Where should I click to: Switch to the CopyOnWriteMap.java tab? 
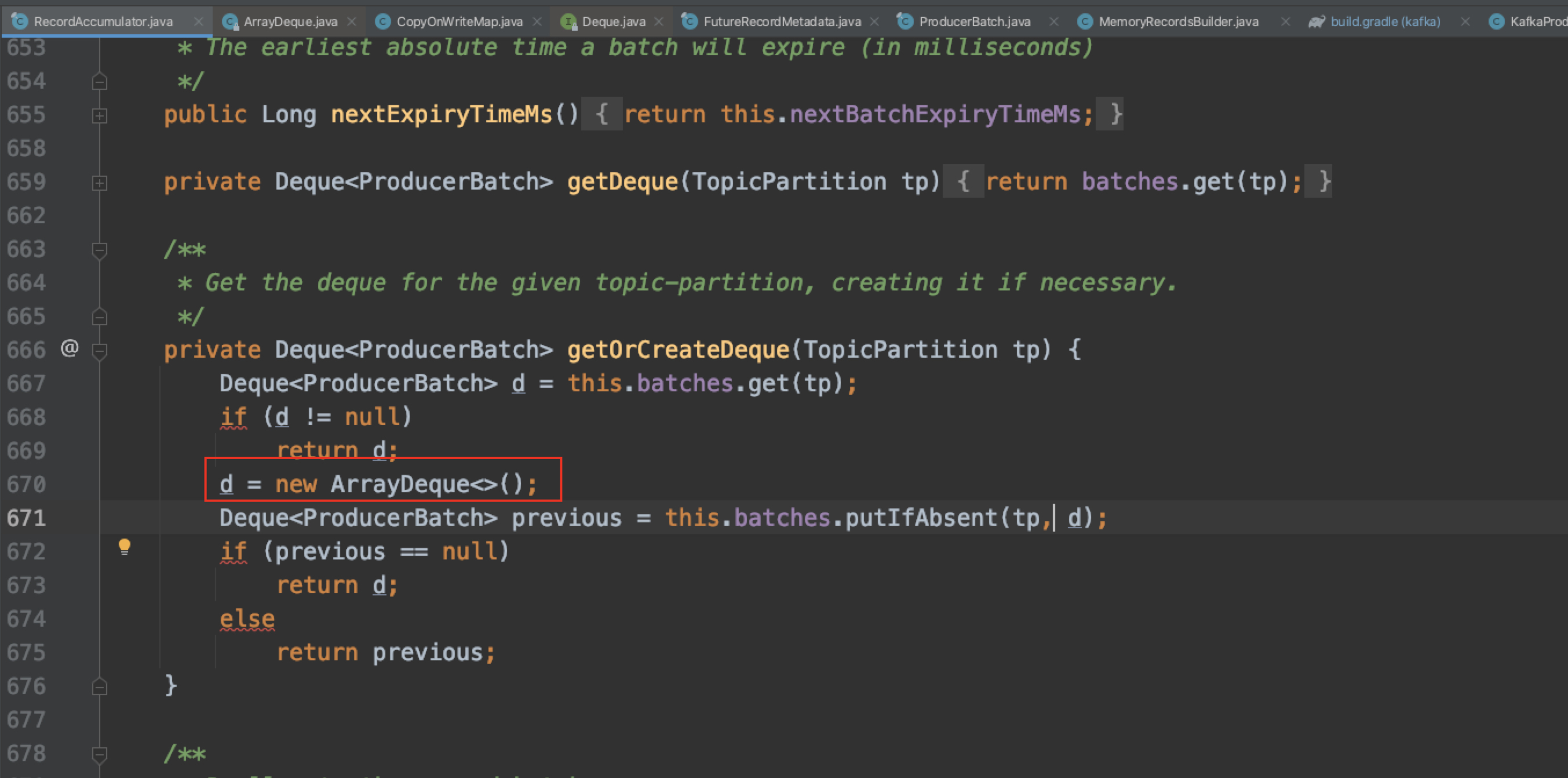click(x=459, y=22)
